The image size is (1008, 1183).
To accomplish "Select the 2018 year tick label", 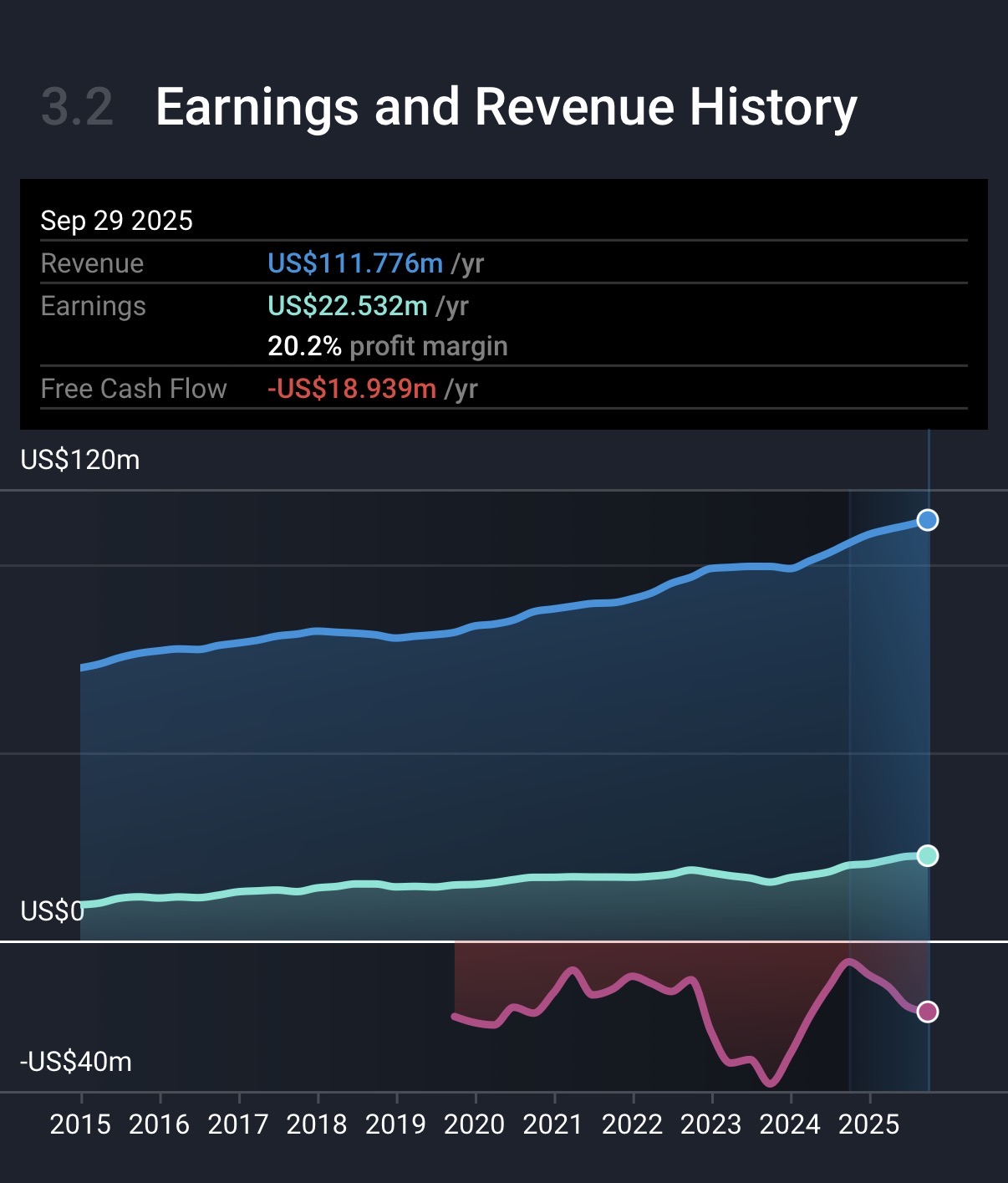I will coord(317,1124).
